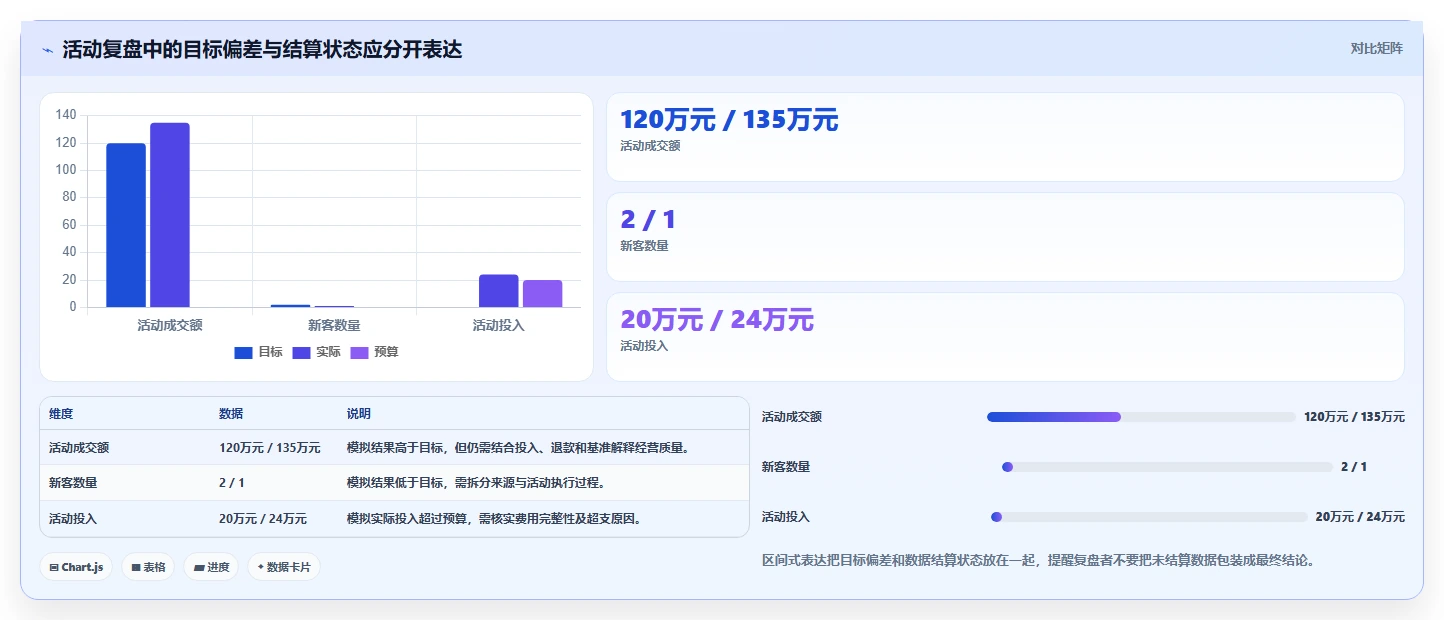Image resolution: width=1444 pixels, height=620 pixels.
Task: Open the 20万元 / 24万元 data card
Action: pos(1005,337)
